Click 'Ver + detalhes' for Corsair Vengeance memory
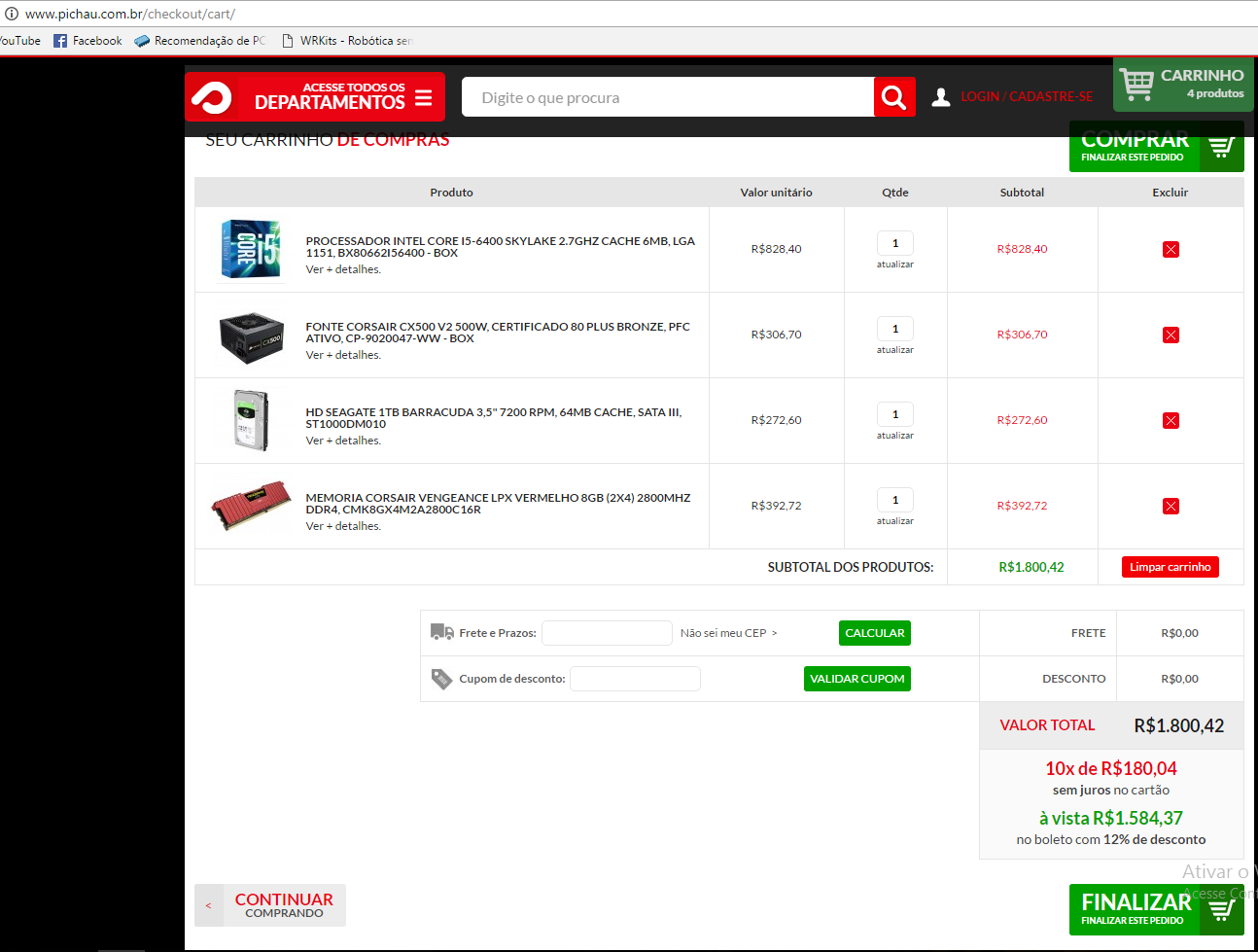This screenshot has width=1258, height=952. 343,526
